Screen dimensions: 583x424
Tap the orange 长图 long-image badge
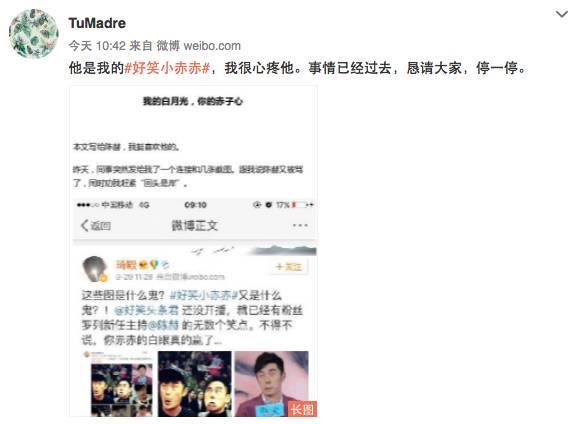[x=302, y=409]
